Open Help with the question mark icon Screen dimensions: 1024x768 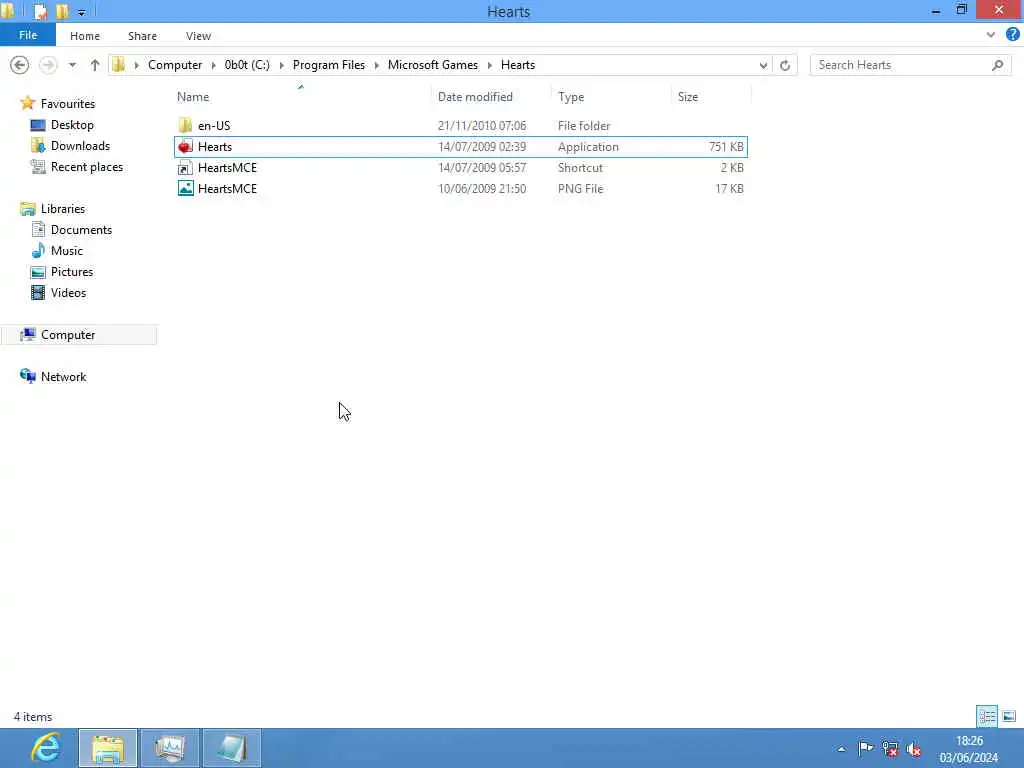(x=1012, y=35)
